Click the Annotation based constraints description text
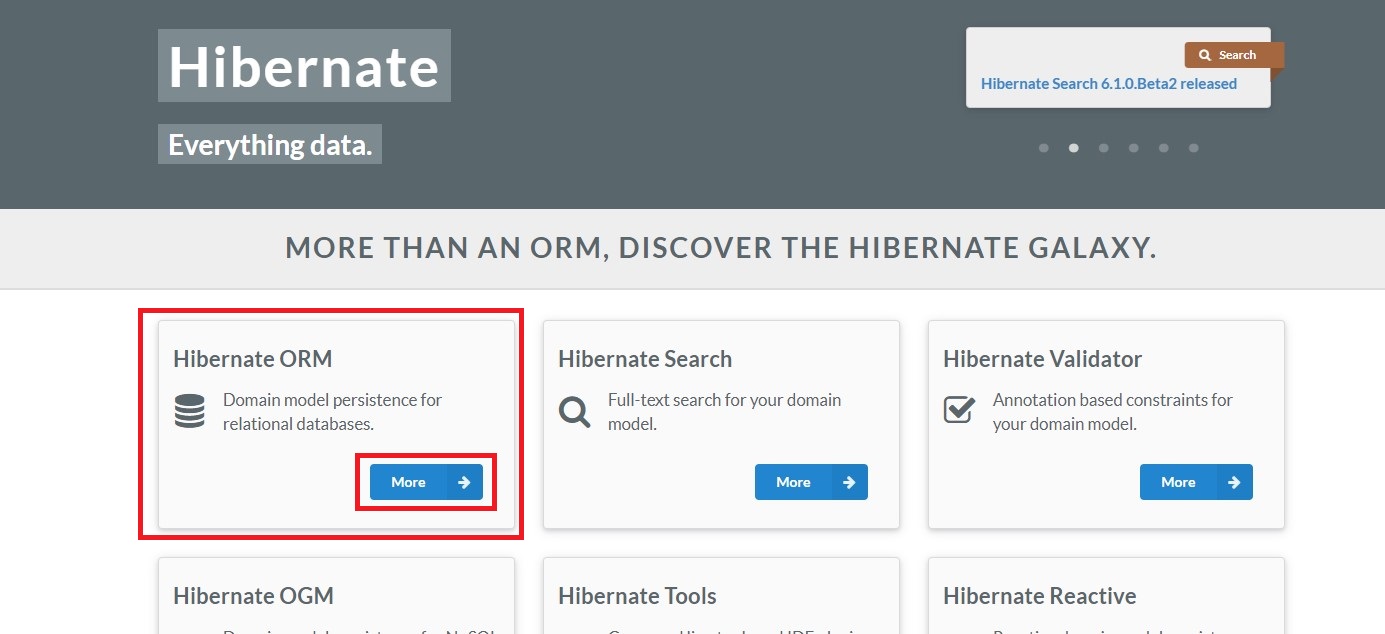 1113,412
